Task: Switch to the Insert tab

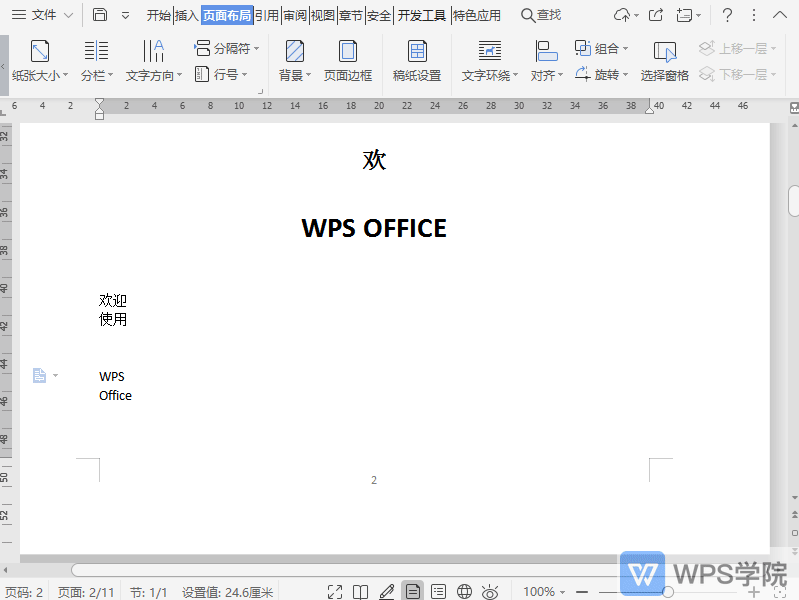Action: tap(187, 15)
